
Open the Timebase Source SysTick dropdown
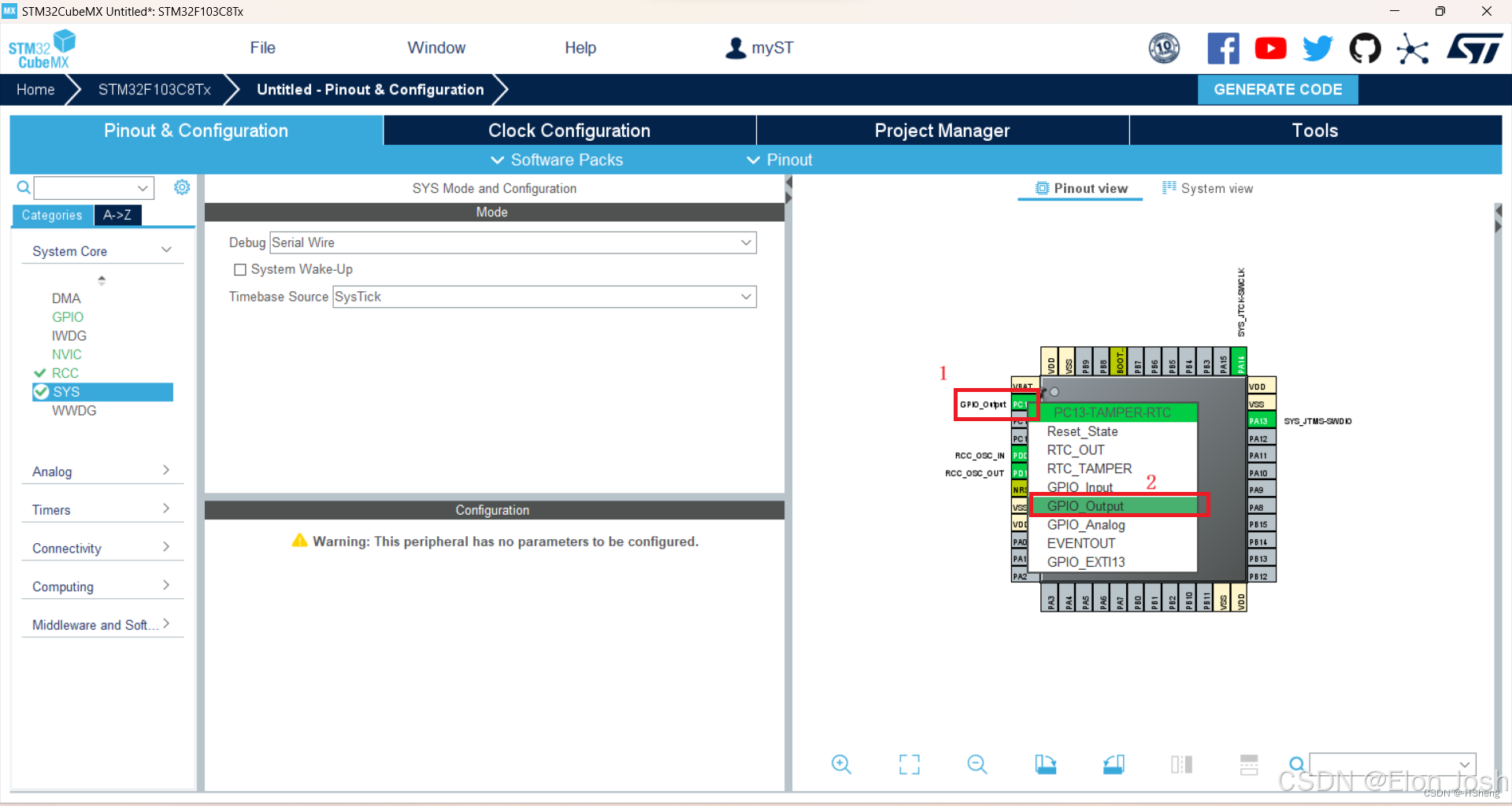[544, 297]
